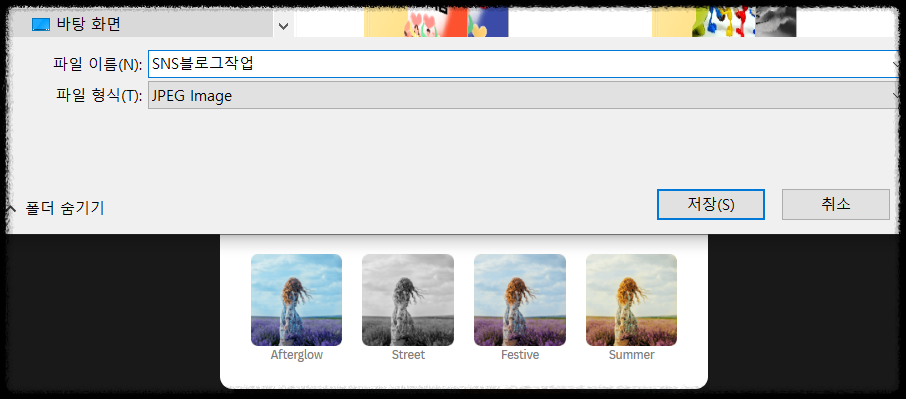Select the colorful figures file thumbnail
The image size is (906, 399).
(x=723, y=22)
